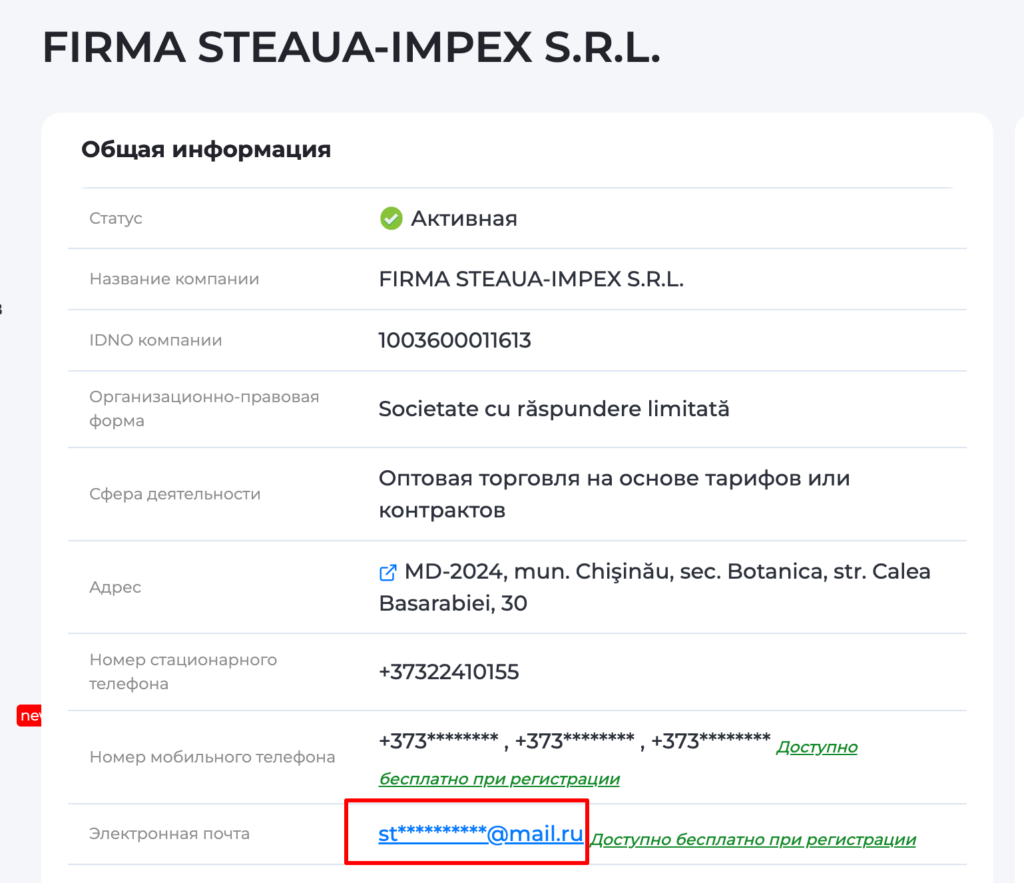Click the external link icon beside the address
Screen dimensions: 1024x883
(388, 573)
